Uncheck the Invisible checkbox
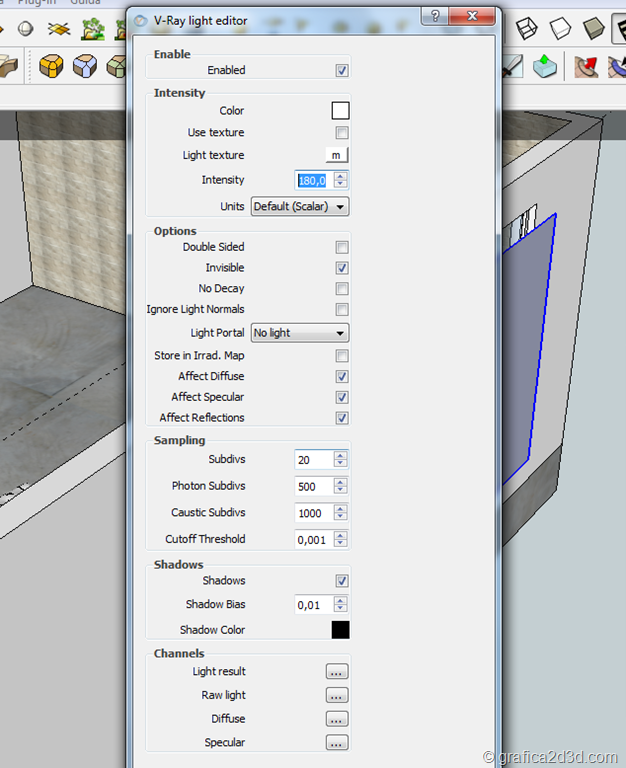Screen dimensions: 626x768 click(342, 268)
